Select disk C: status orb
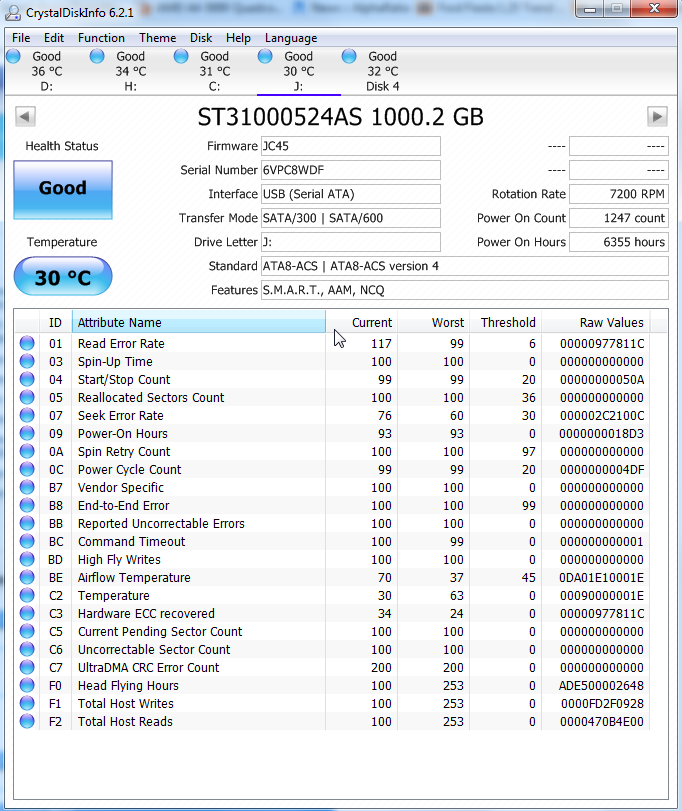 (181, 56)
